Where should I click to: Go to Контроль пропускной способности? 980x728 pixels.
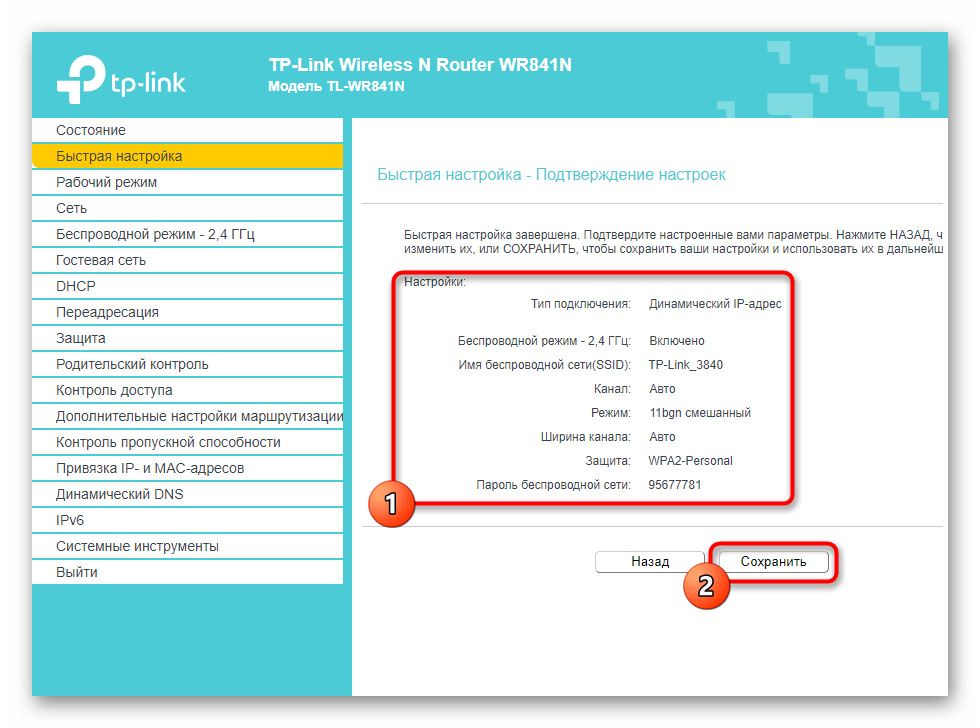click(168, 442)
